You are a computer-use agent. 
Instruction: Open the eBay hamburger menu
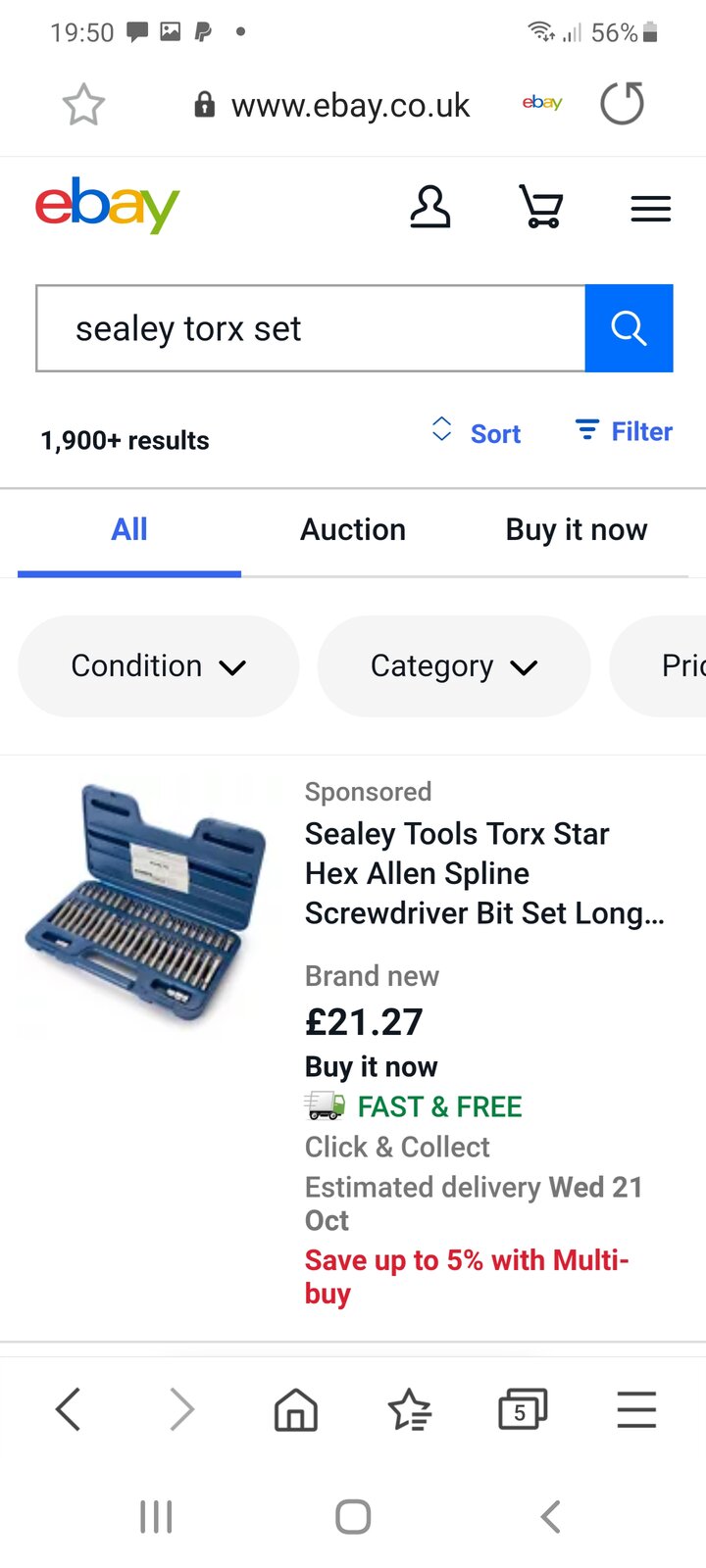tap(650, 209)
